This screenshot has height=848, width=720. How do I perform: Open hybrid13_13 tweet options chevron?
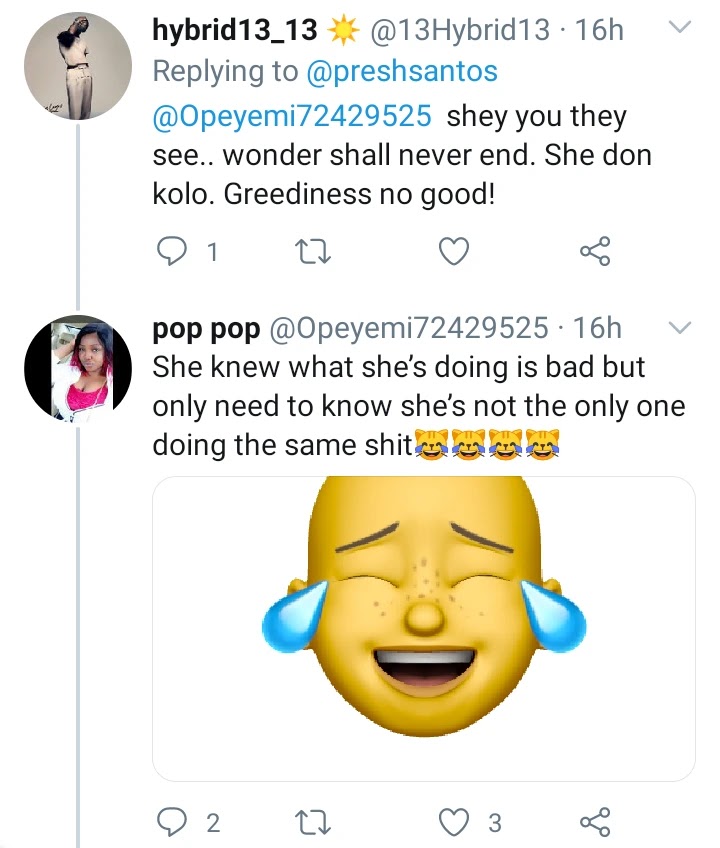(x=679, y=30)
